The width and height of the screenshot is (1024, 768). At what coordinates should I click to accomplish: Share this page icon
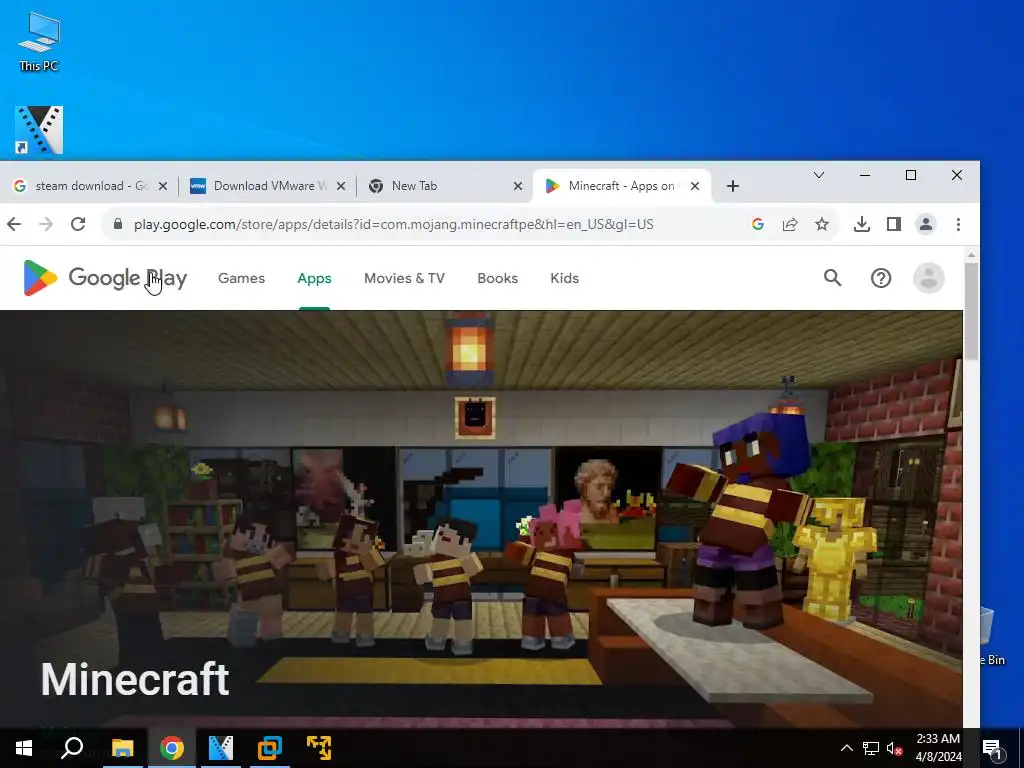(790, 225)
